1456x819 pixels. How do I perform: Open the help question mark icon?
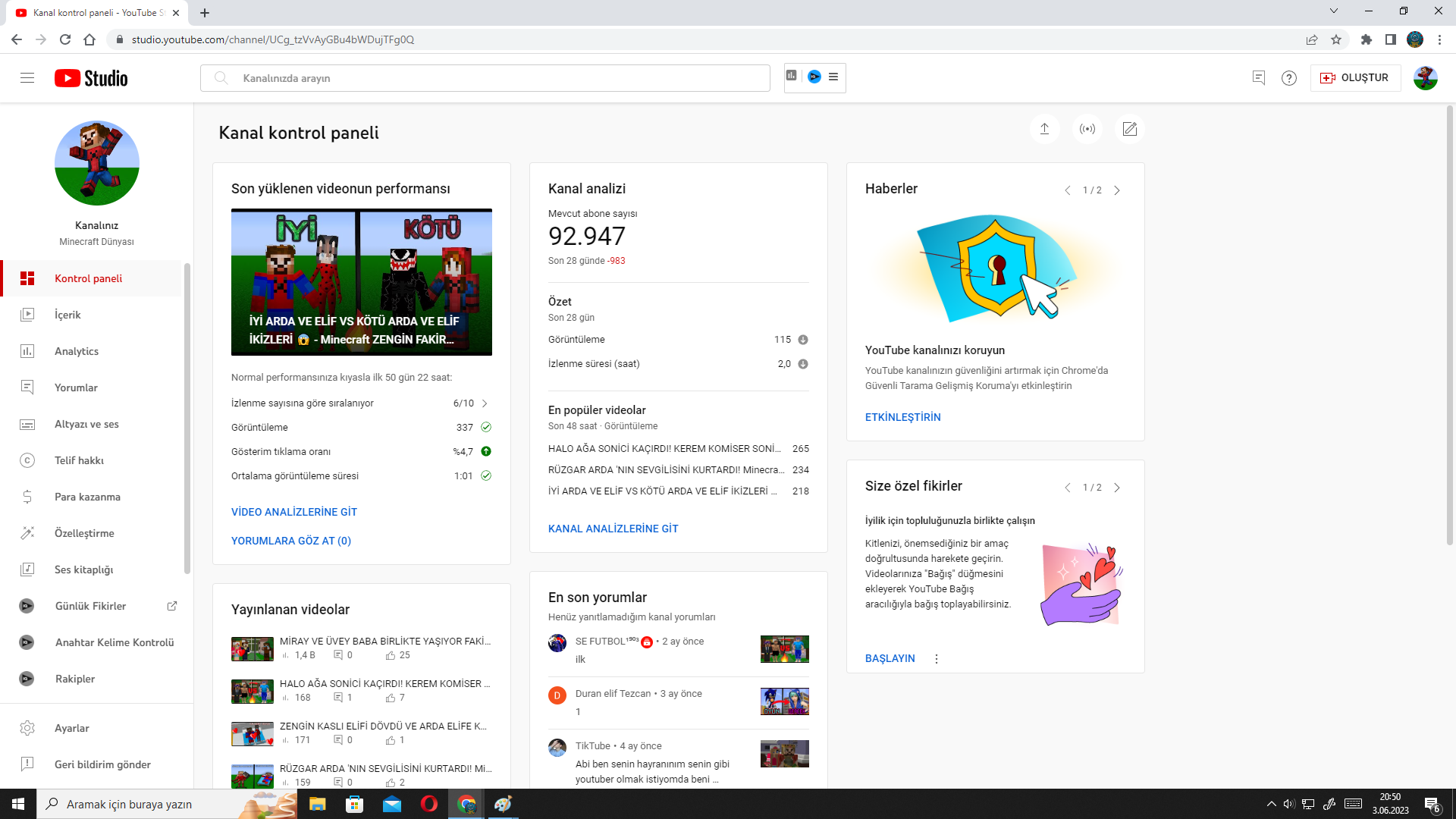coord(1289,78)
